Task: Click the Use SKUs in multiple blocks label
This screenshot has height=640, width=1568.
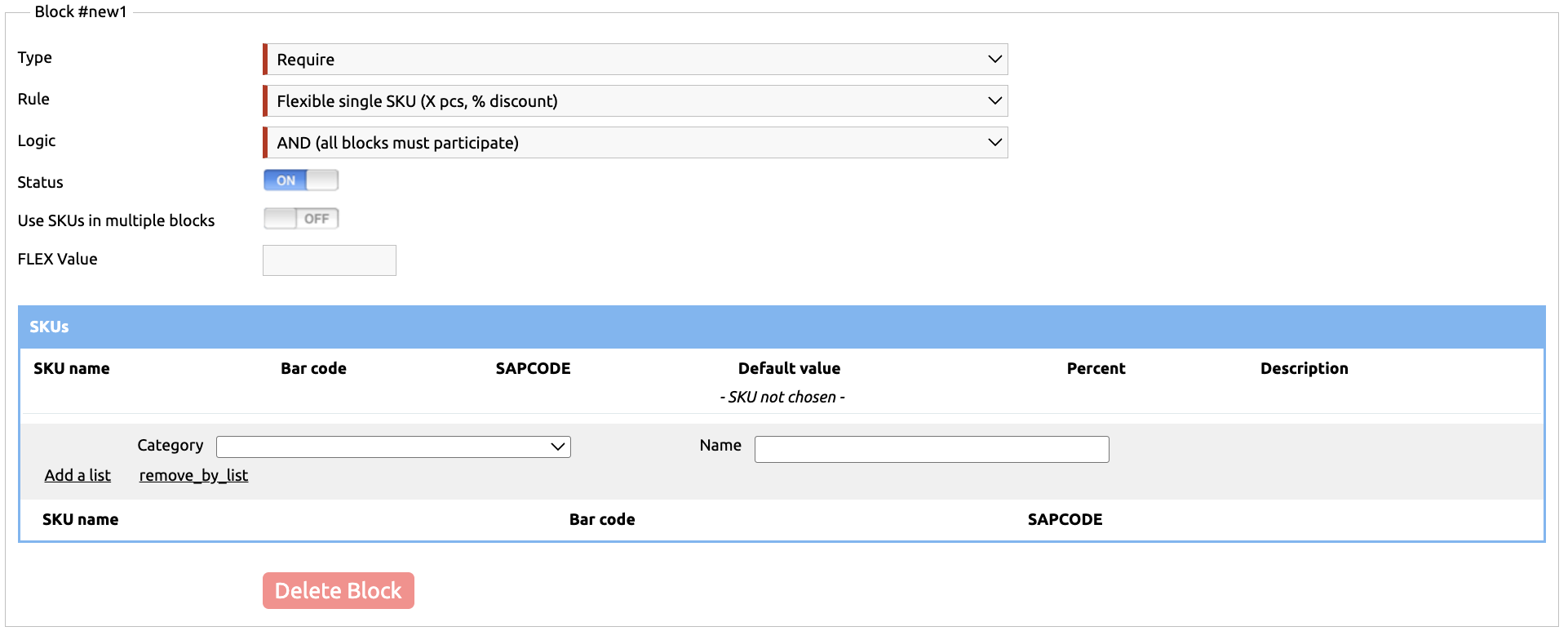Action: pyautogui.click(x=116, y=220)
